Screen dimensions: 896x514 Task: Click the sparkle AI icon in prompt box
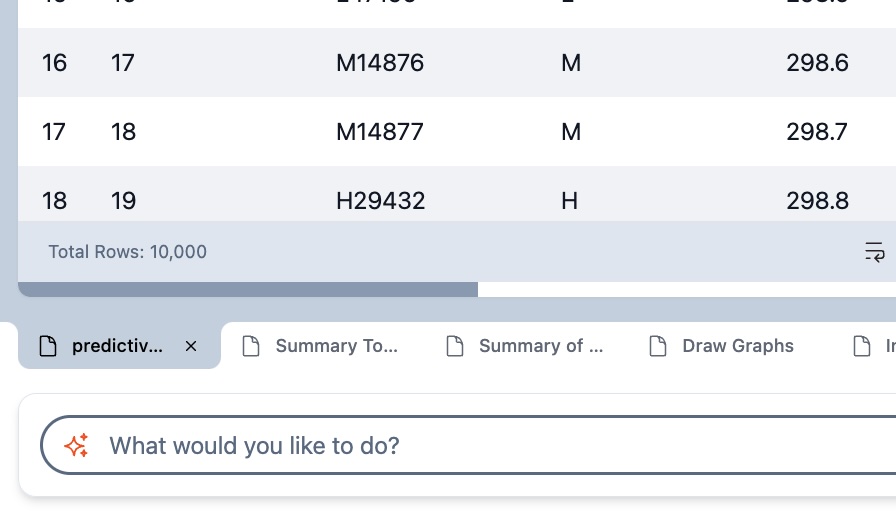pyautogui.click(x=77, y=446)
